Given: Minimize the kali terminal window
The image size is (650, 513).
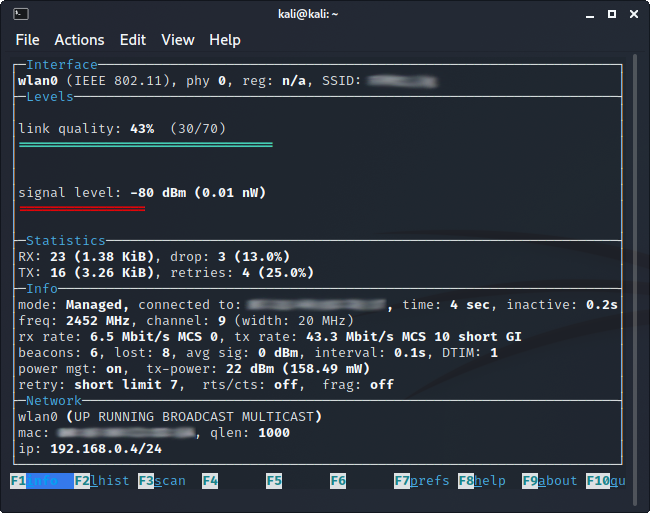Looking at the screenshot, I should click(585, 14).
